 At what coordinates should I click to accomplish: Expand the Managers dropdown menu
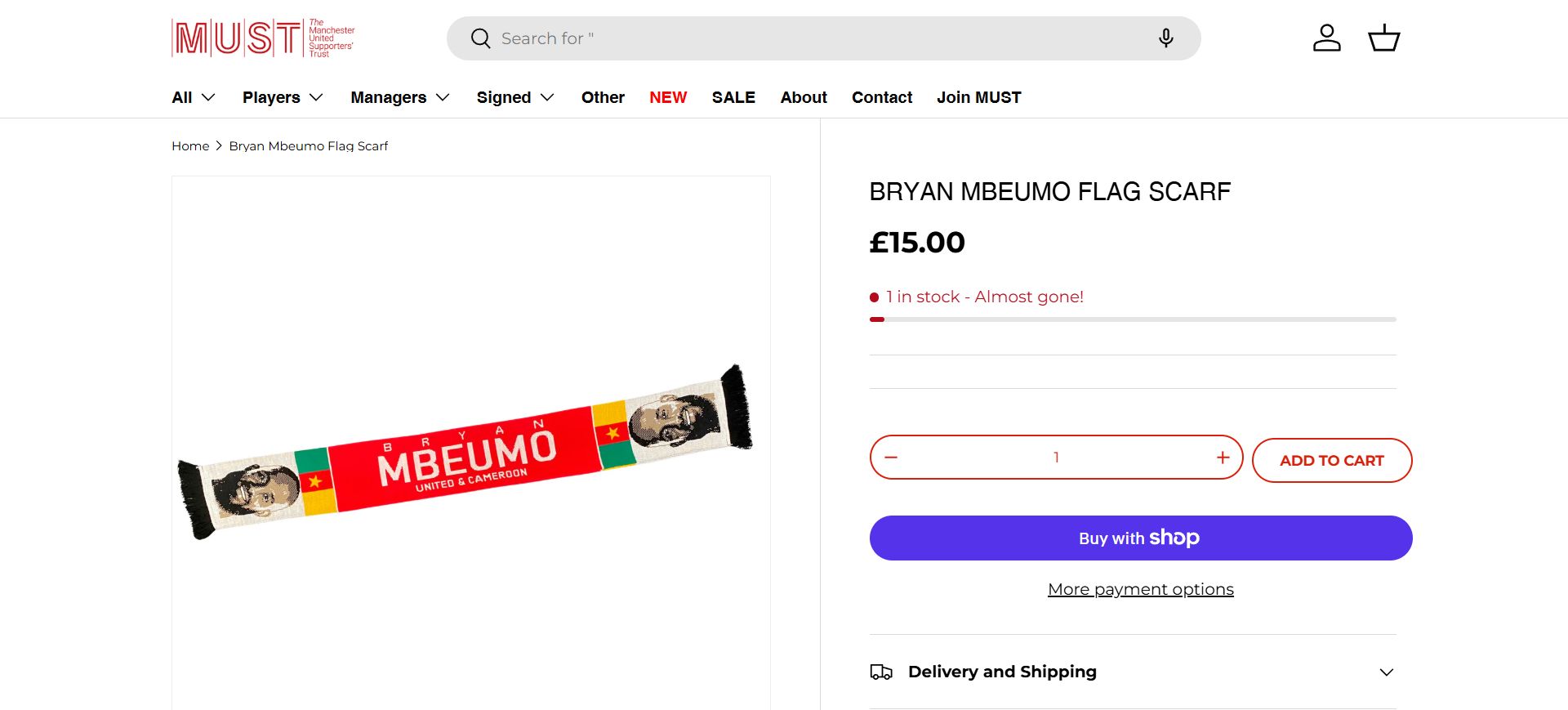tap(400, 97)
